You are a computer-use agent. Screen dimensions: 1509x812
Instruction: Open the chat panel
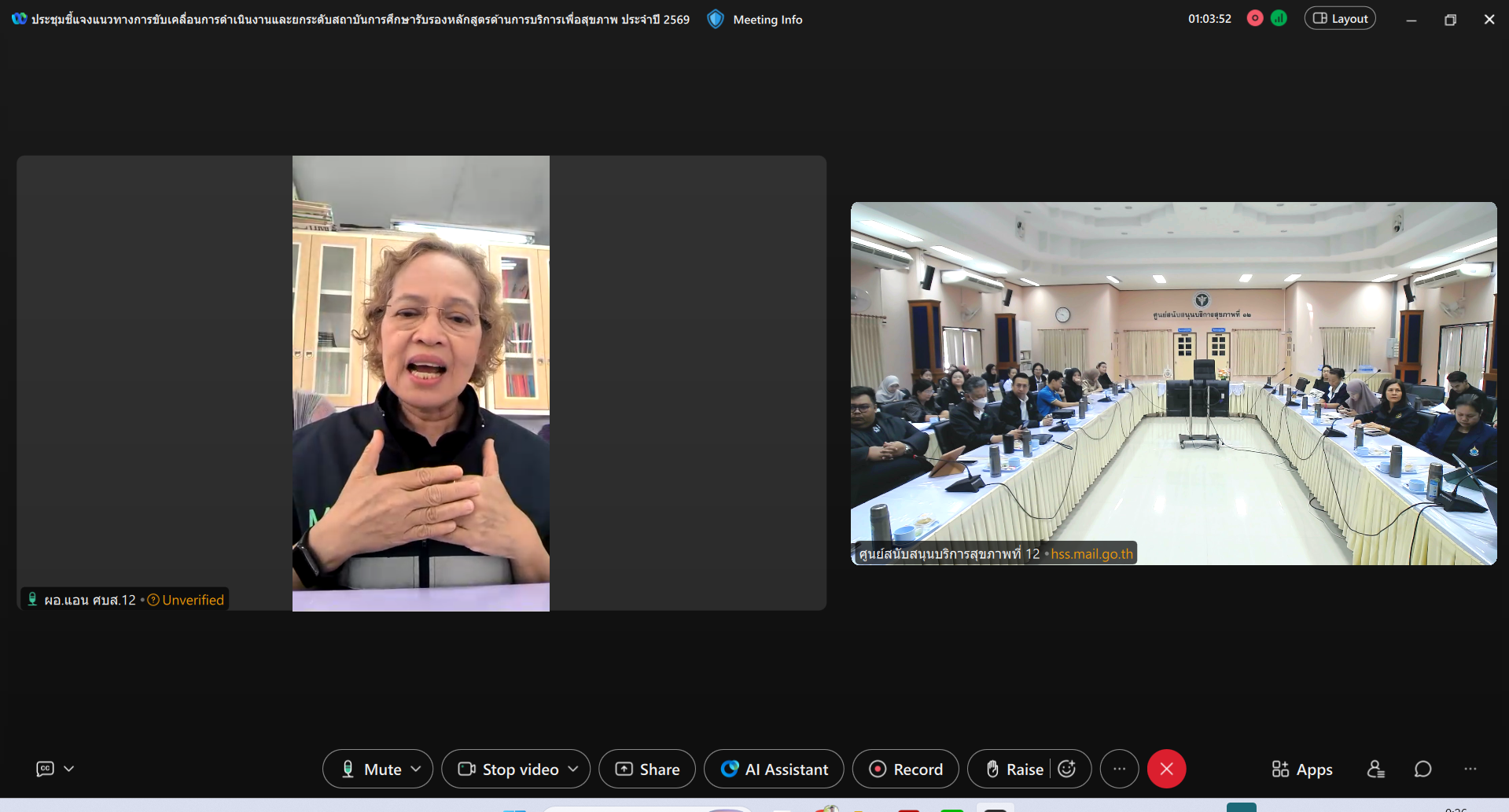pyautogui.click(x=1423, y=769)
